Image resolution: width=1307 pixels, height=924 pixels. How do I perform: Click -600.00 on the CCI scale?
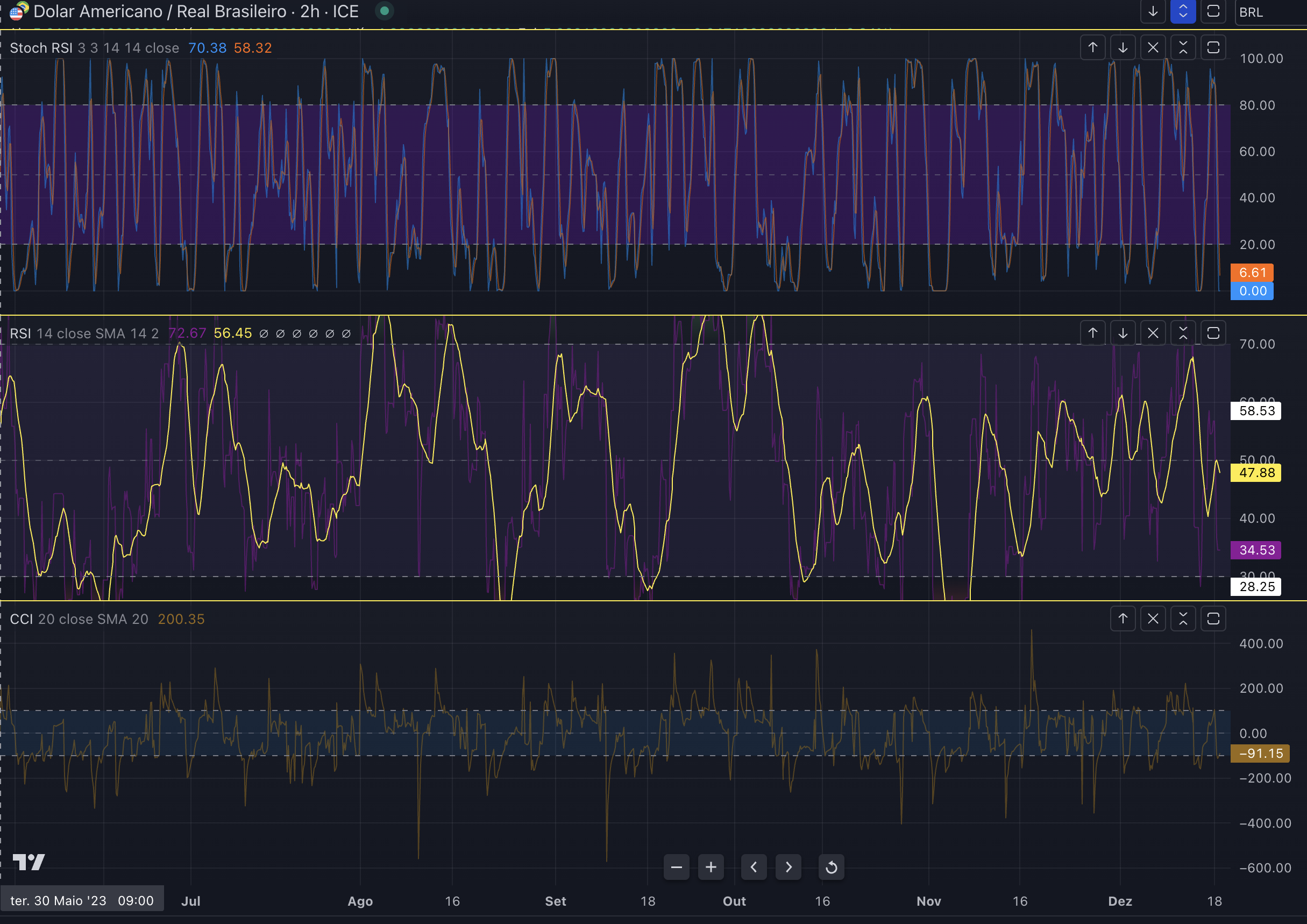click(x=1266, y=868)
